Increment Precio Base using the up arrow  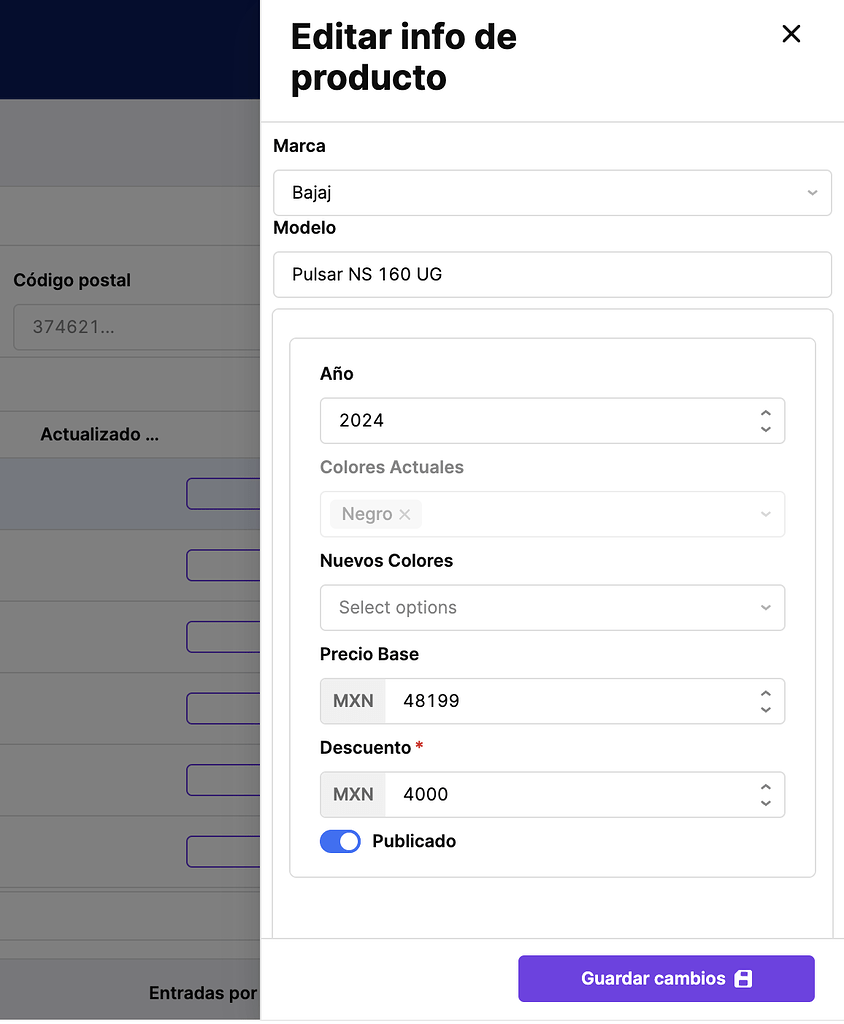[766, 694]
